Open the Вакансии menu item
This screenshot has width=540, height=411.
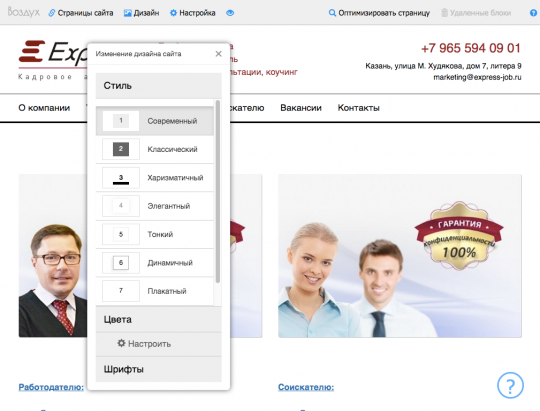point(301,108)
